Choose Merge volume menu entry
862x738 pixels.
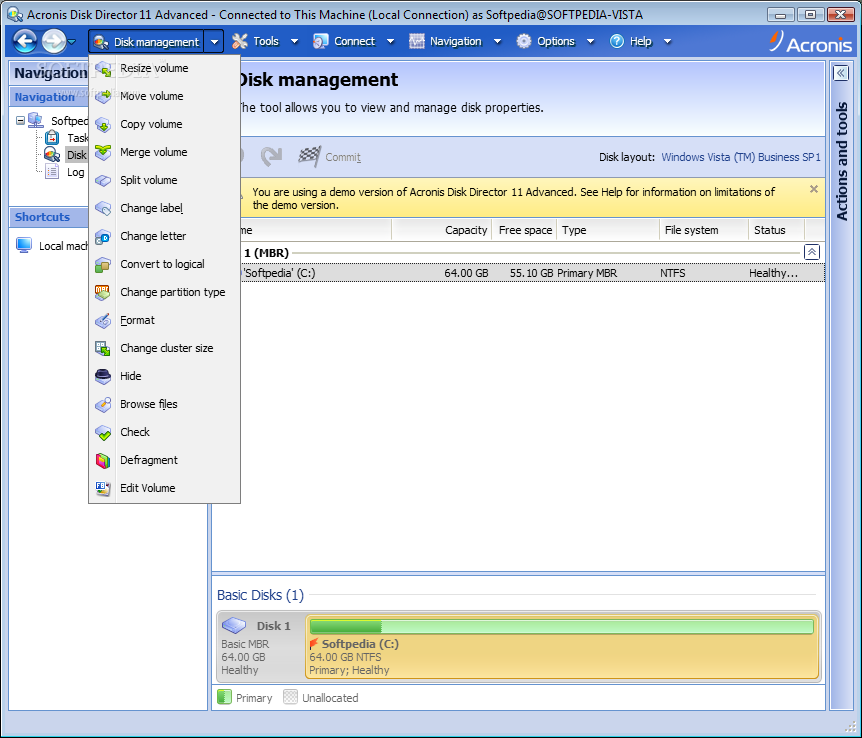(164, 152)
